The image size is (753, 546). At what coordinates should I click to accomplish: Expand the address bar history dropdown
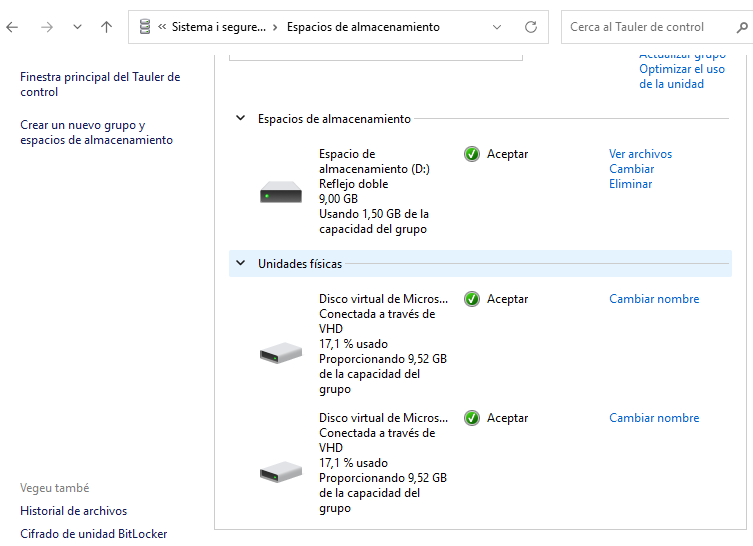point(499,27)
